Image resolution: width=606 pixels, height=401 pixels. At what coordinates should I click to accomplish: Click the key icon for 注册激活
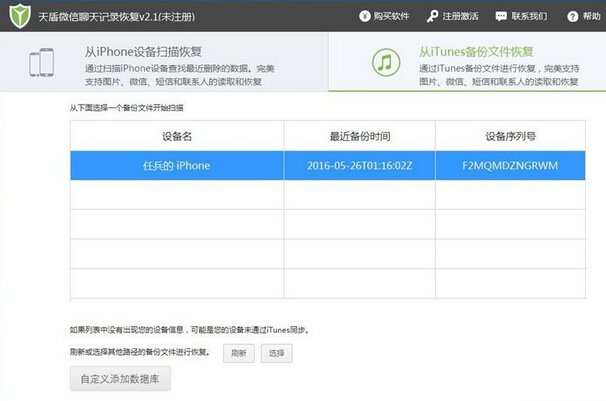click(432, 16)
